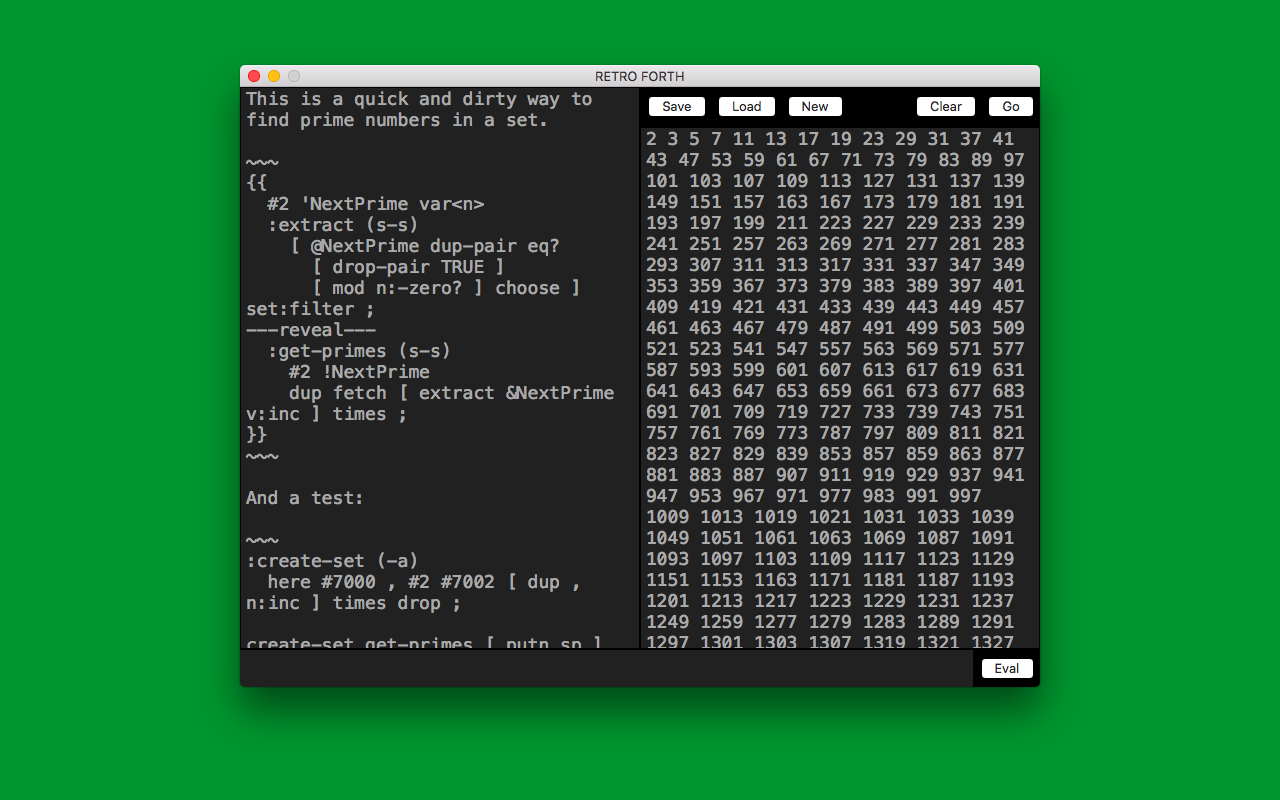Click the number 401 in output
Viewport: 1280px width, 800px height.
pos(1008,286)
